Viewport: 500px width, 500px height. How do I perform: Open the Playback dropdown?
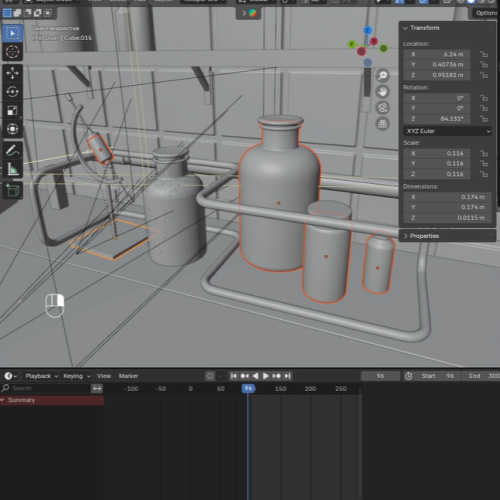click(x=42, y=376)
